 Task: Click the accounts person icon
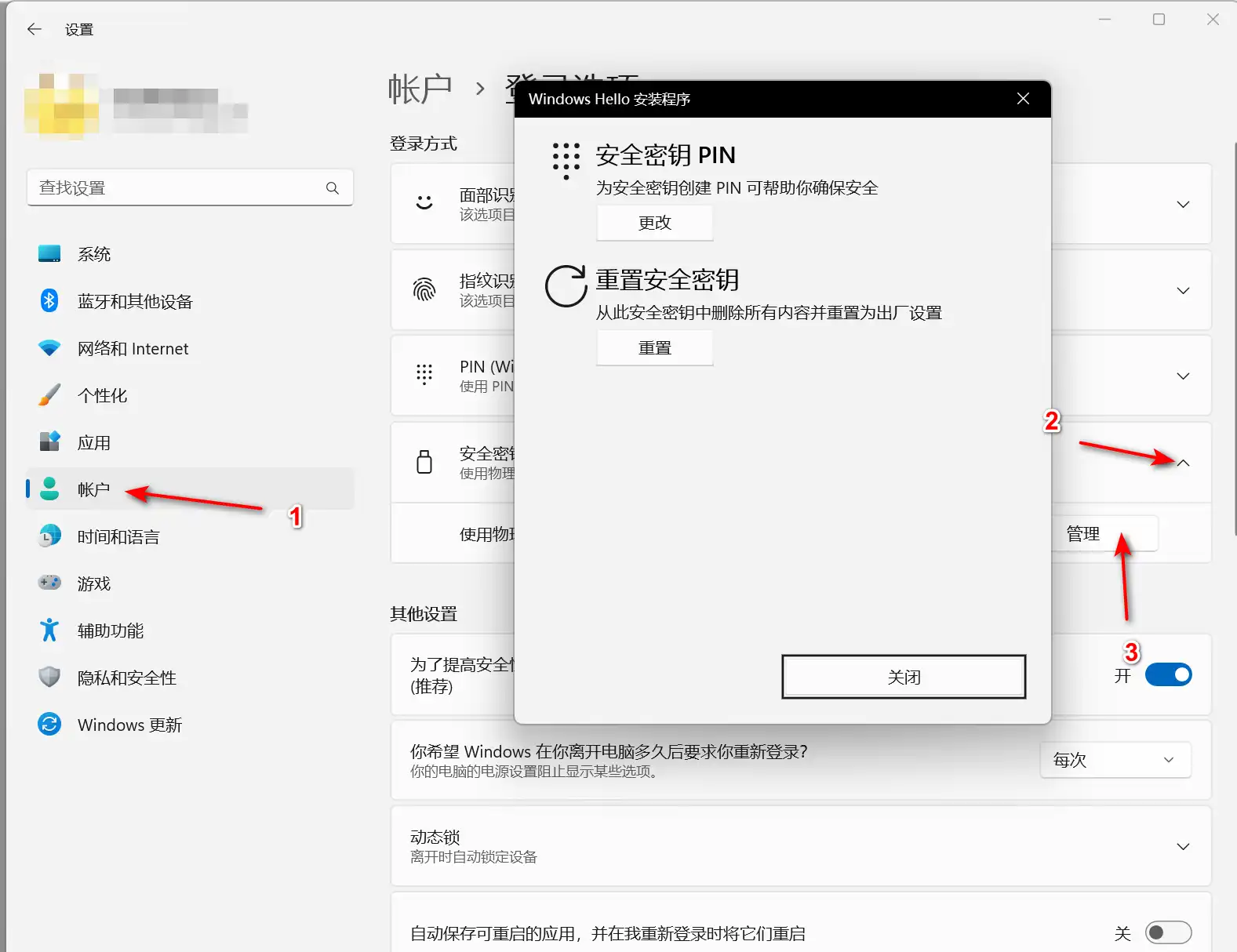[x=49, y=489]
